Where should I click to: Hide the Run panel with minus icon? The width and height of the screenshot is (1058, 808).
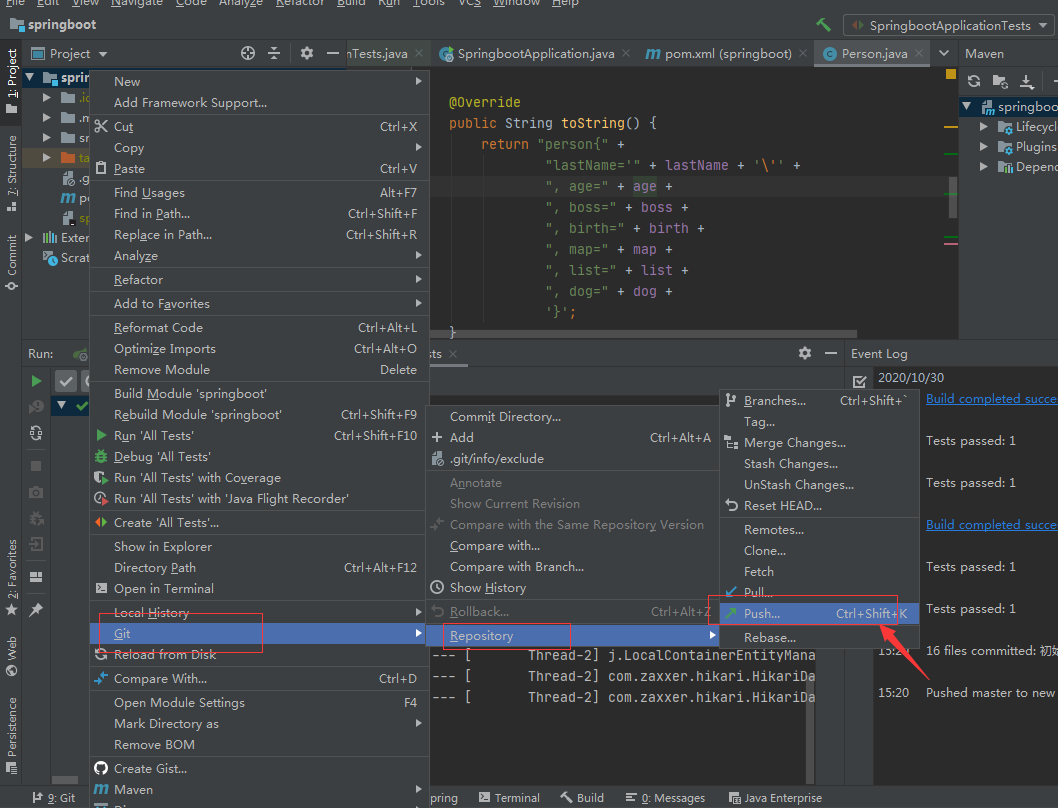tap(831, 353)
